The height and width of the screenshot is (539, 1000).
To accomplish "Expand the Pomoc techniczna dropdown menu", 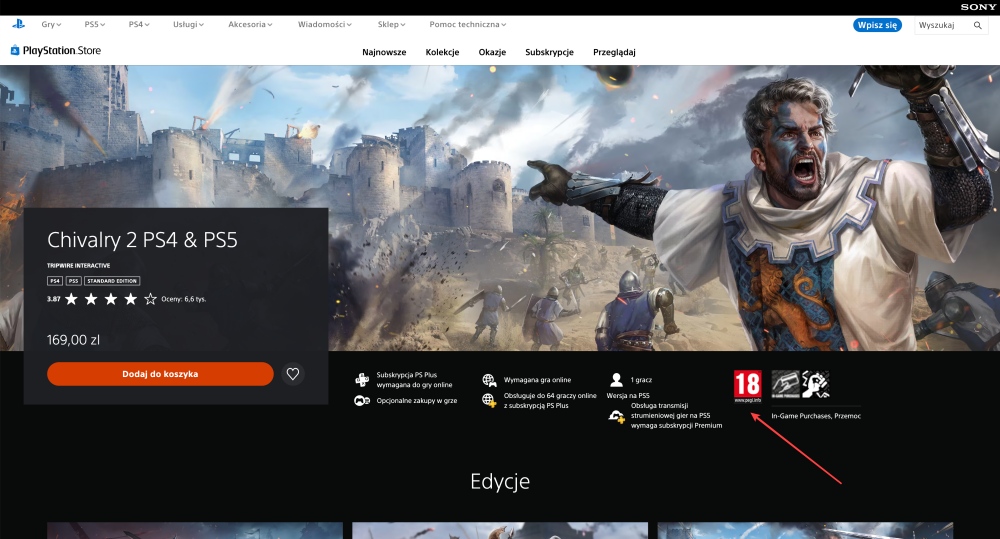I will (467, 24).
